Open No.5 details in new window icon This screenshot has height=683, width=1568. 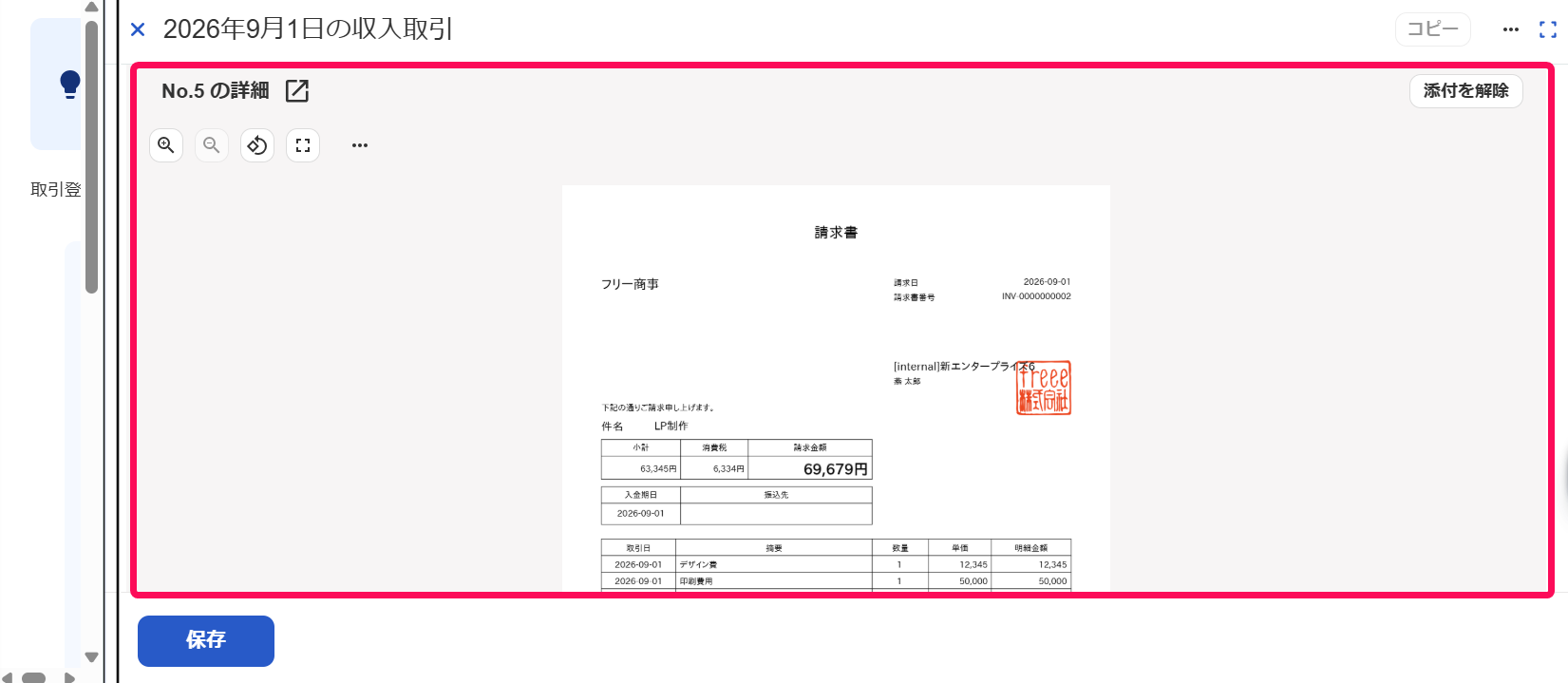(x=297, y=91)
